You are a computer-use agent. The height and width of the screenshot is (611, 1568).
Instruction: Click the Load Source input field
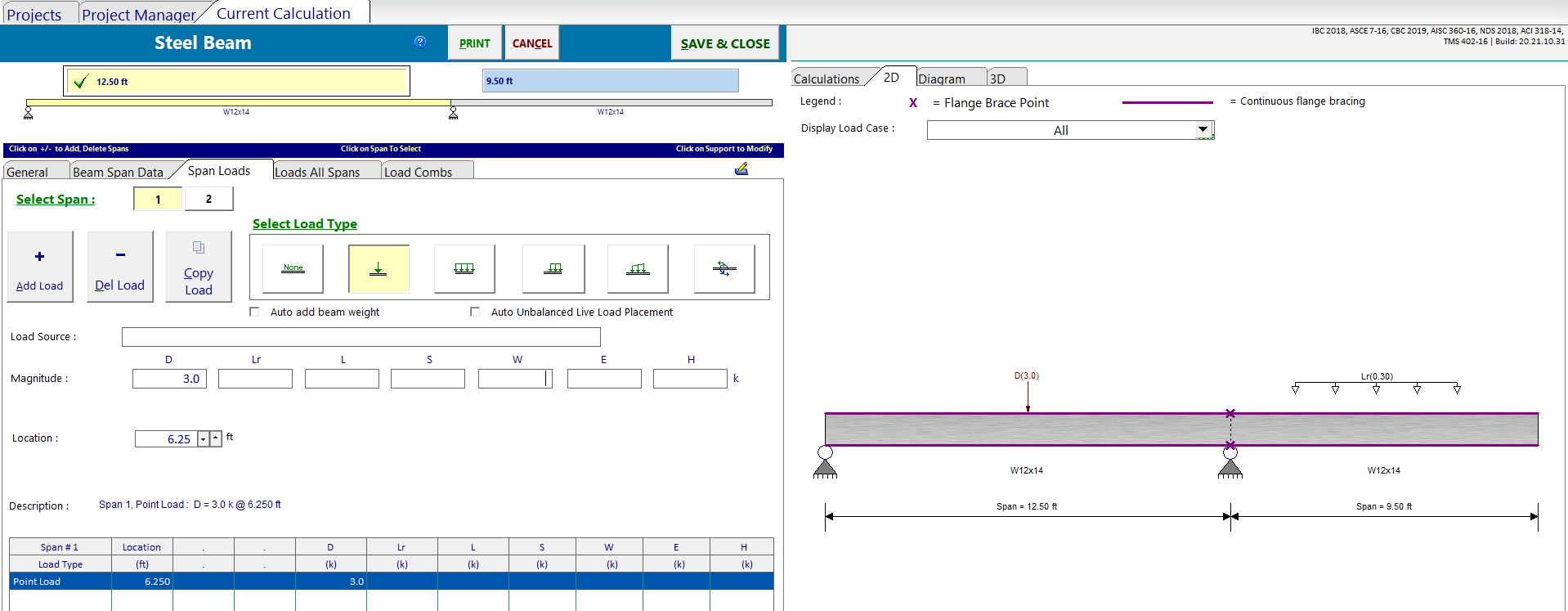click(361, 337)
